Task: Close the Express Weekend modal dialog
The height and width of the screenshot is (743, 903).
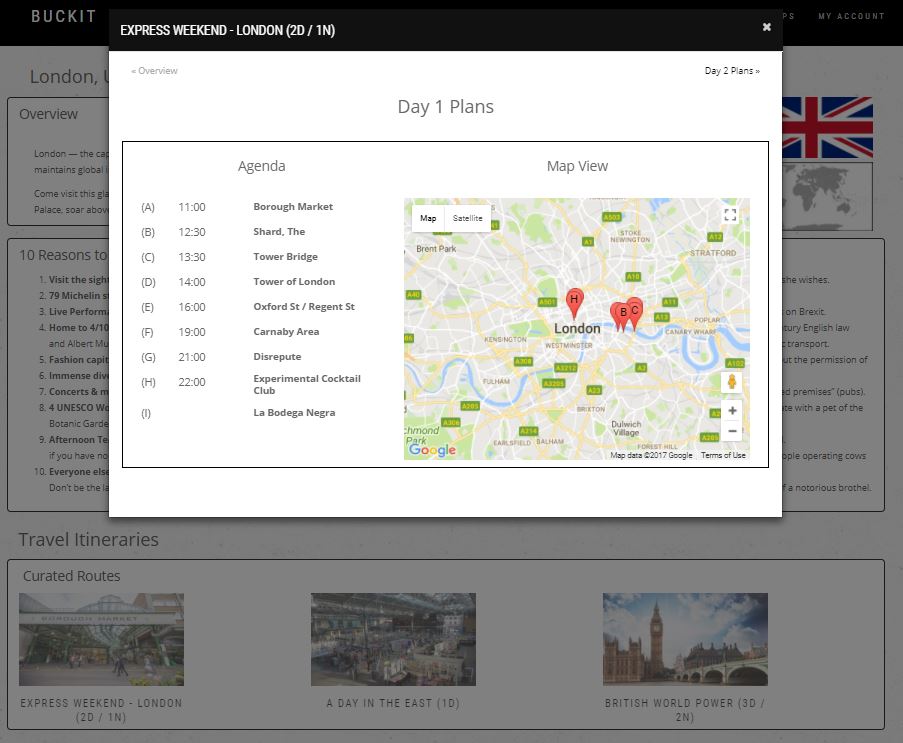Action: (x=767, y=27)
